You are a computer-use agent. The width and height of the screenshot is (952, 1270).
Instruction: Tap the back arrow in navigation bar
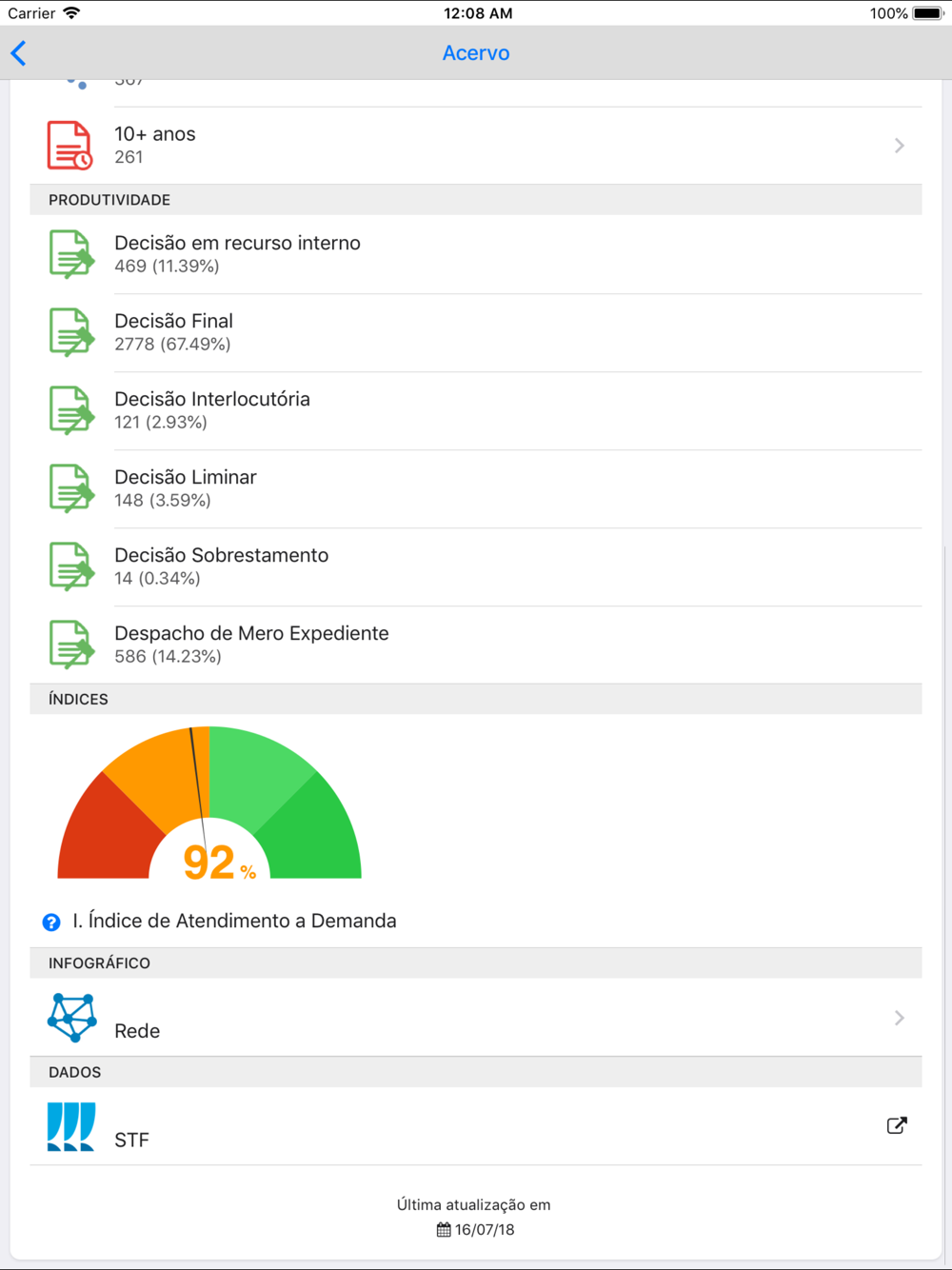(x=18, y=53)
